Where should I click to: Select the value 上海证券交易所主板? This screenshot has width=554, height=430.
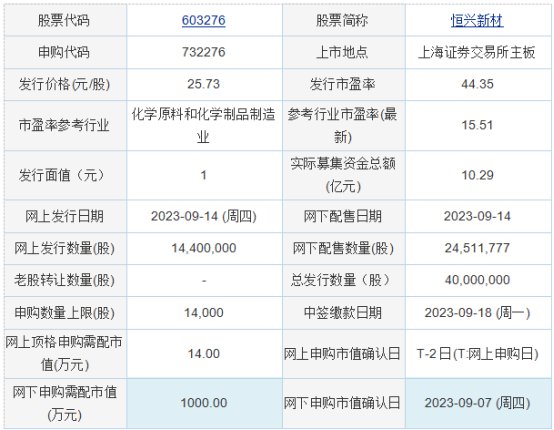477,52
